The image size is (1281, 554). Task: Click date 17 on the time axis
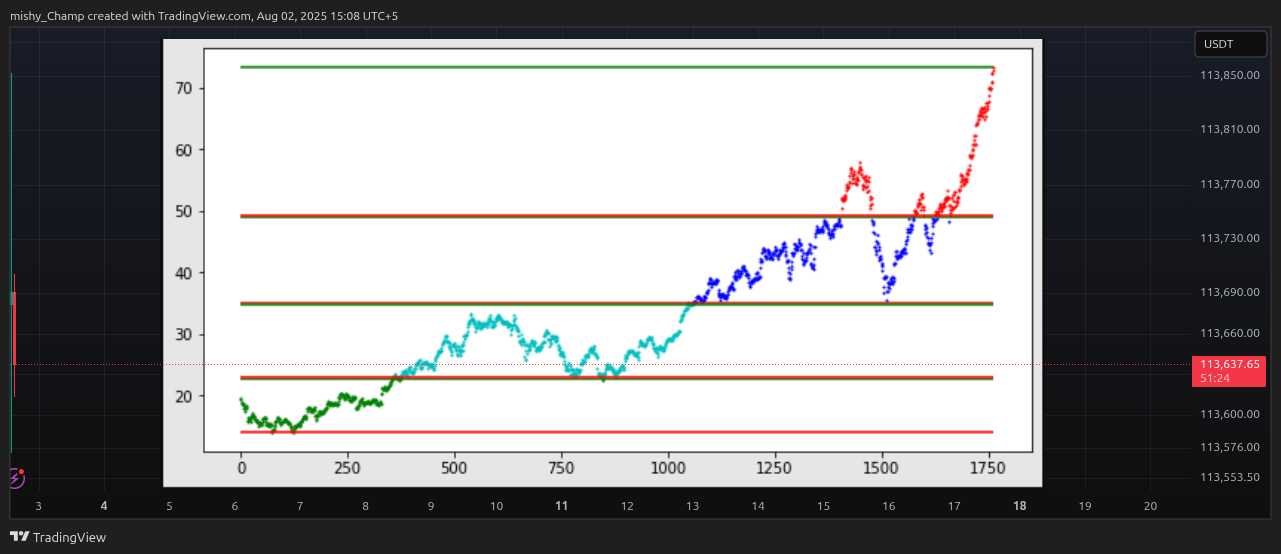(954, 506)
